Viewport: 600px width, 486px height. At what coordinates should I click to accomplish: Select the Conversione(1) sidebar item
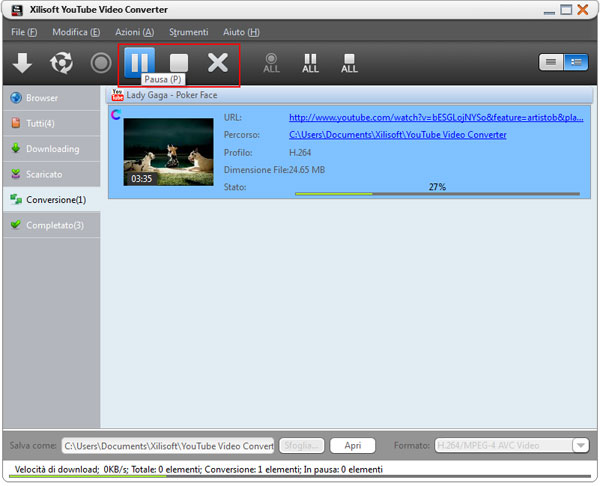point(52,199)
